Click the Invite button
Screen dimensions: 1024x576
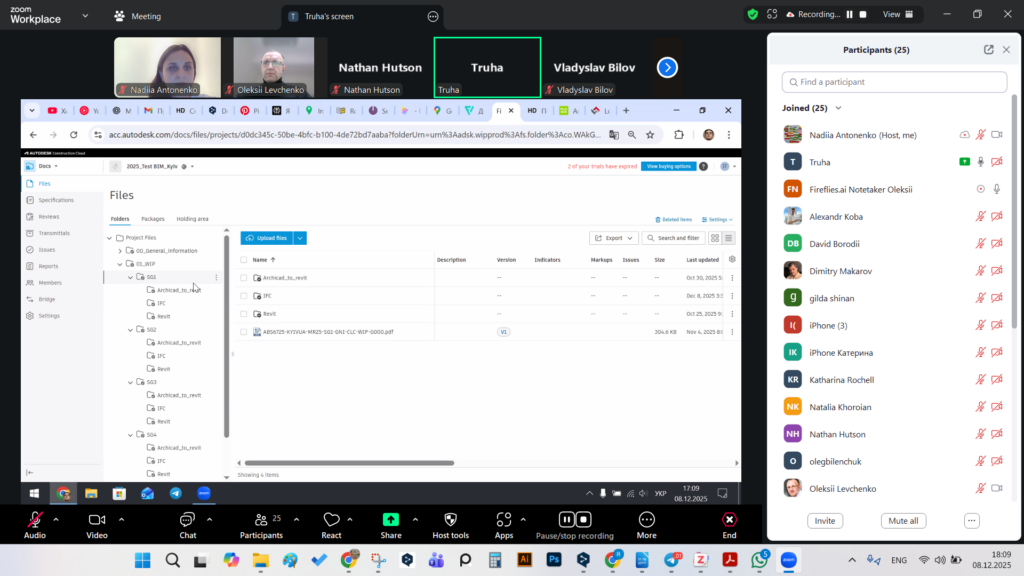[825, 521]
